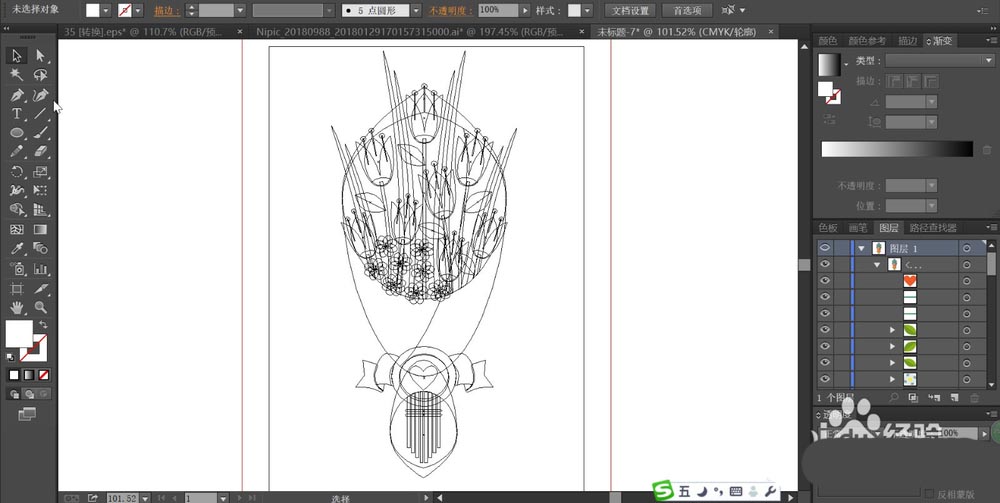Select the Zoom tool
Image resolution: width=1000 pixels, height=503 pixels.
click(x=41, y=307)
